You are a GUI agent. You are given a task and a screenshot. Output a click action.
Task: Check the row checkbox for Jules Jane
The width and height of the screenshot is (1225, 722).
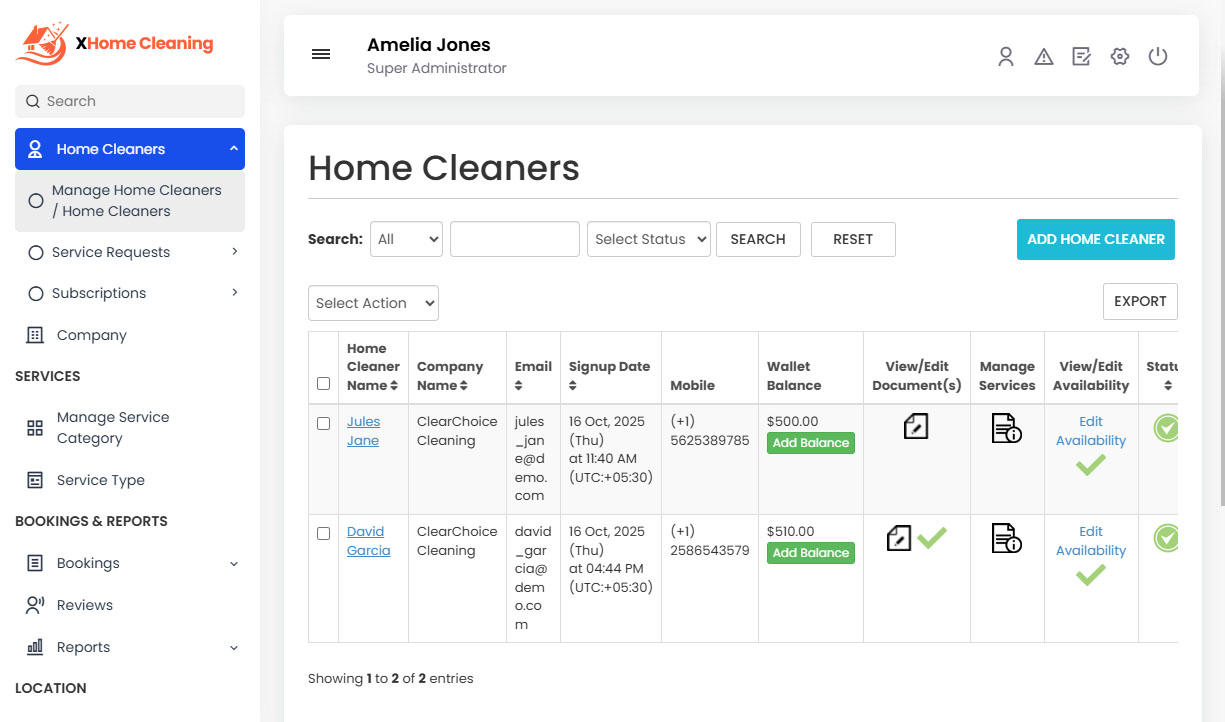tap(323, 422)
